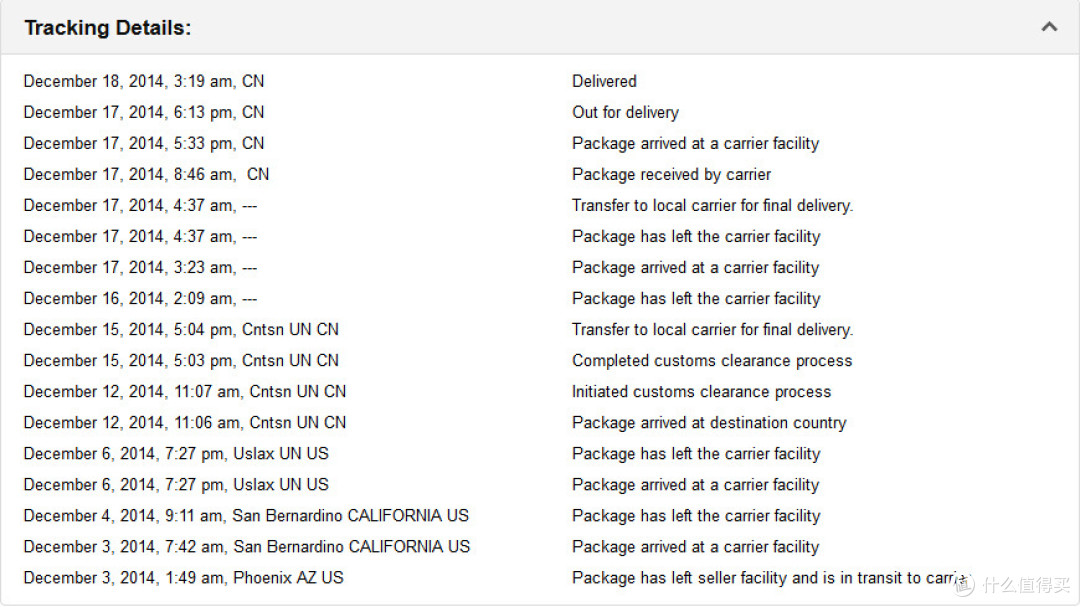Click the Out for delivery status
This screenshot has height=607, width=1080.
pos(625,112)
